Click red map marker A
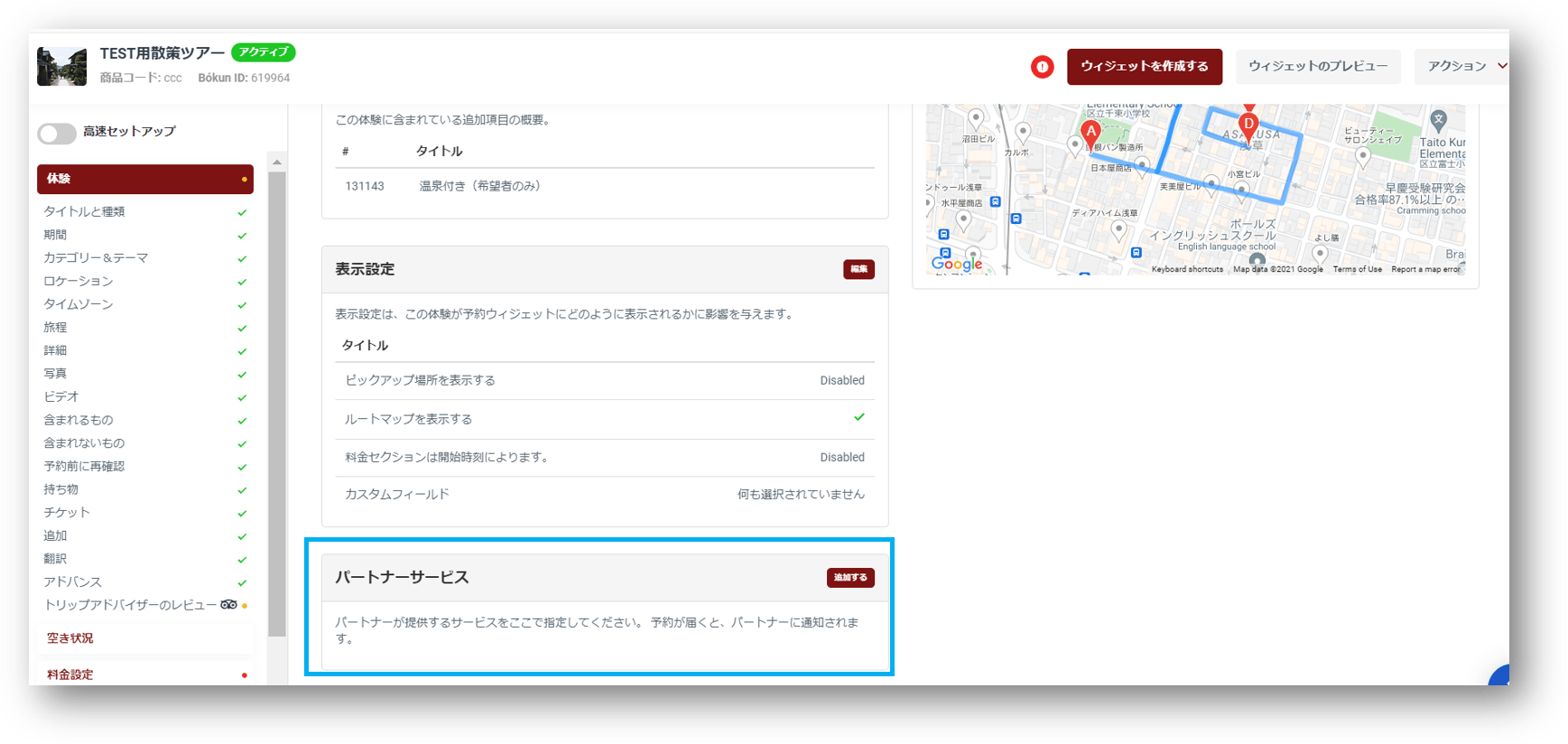1568x744 pixels. [x=1090, y=133]
